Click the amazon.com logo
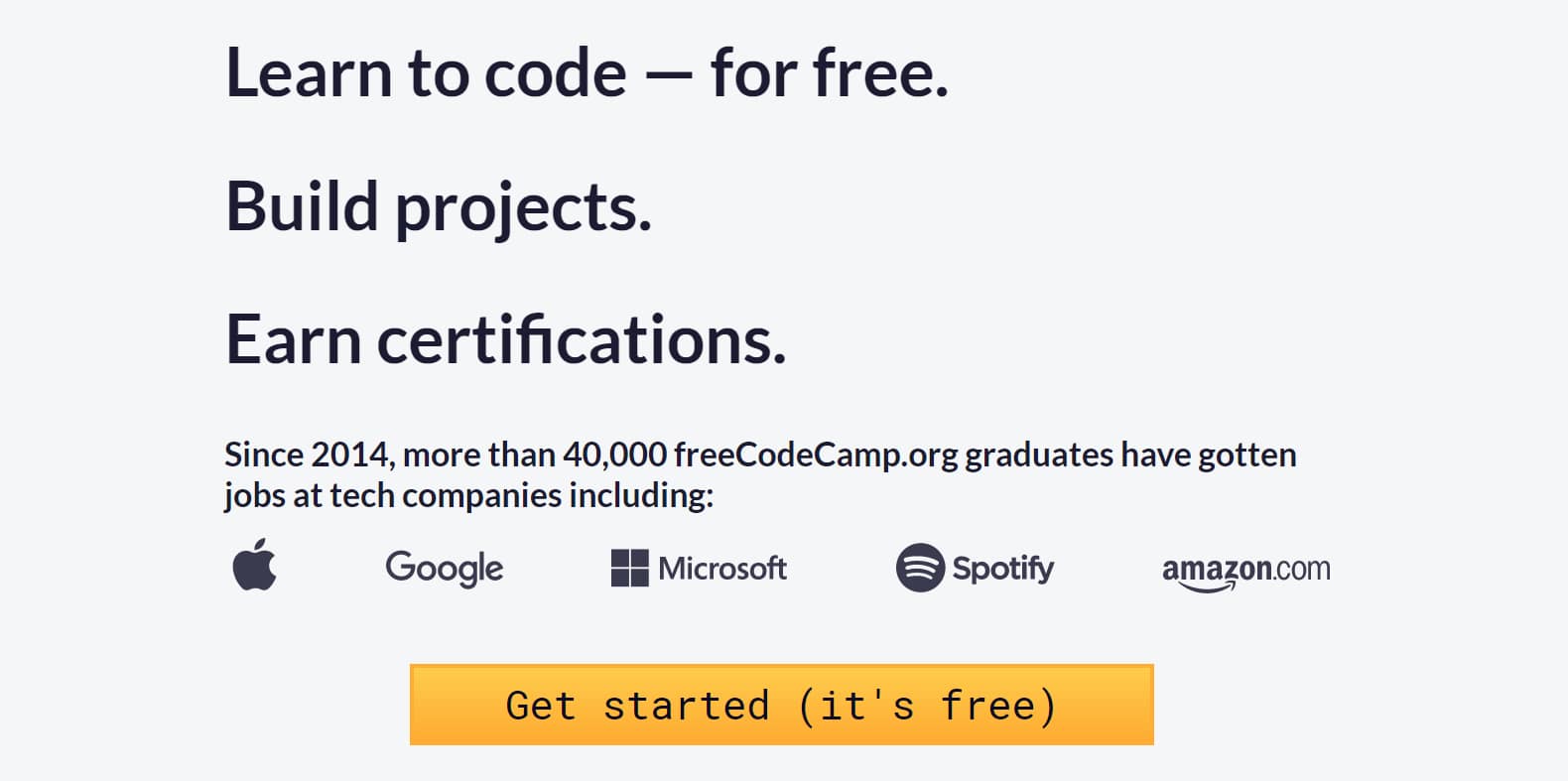Screen dimensions: 1568x781 (1245, 569)
